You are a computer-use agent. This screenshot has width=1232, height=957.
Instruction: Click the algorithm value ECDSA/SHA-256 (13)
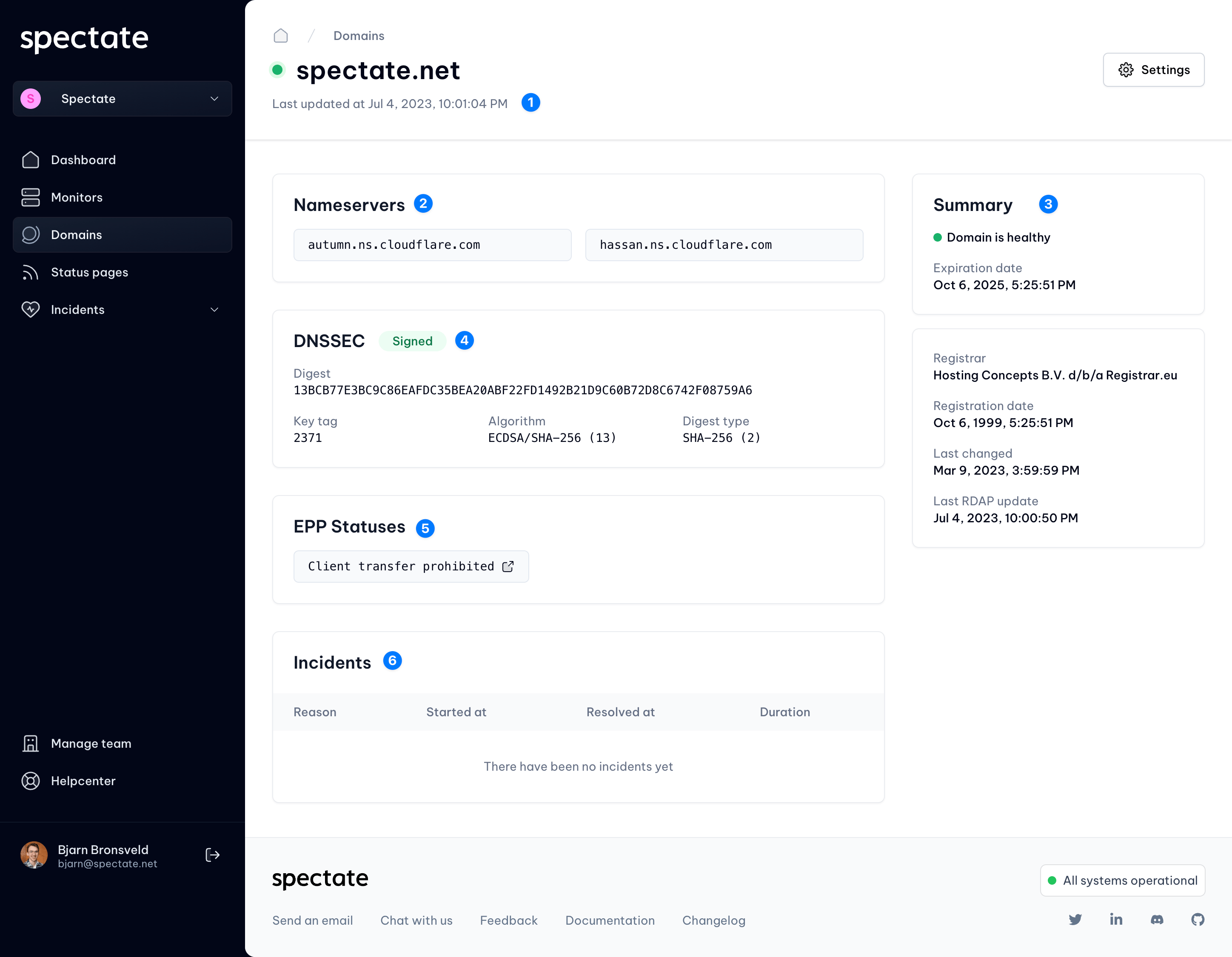[x=552, y=438]
